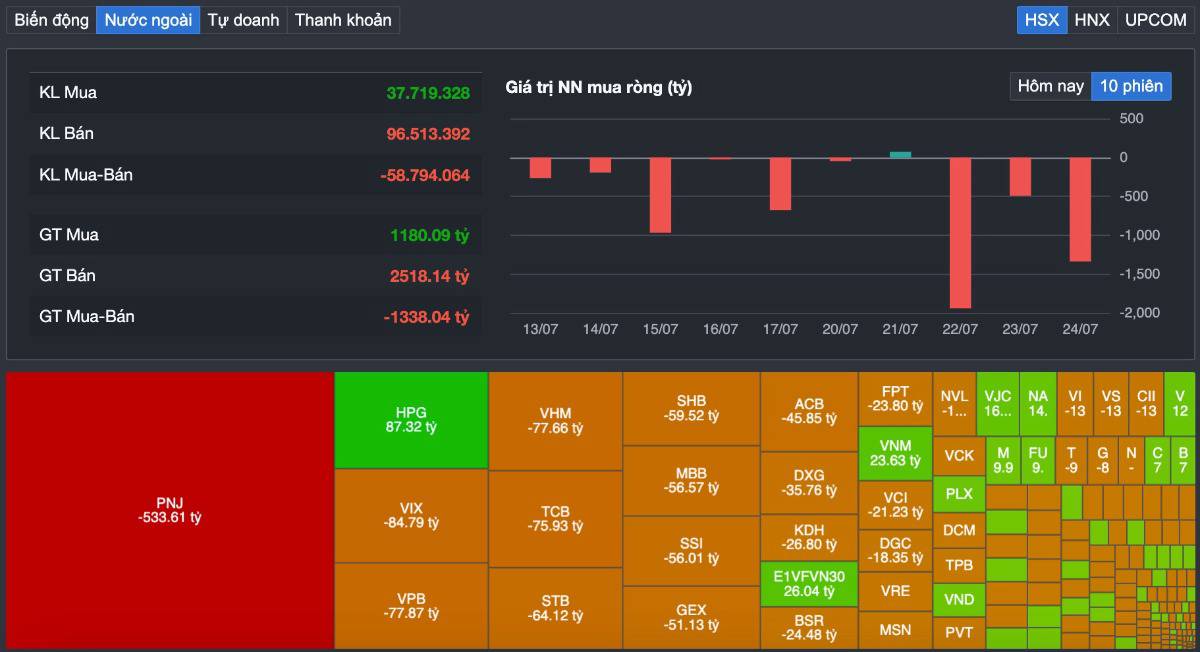
Task: Select the BSR -24.48 tỷ tile
Action: coord(809,627)
